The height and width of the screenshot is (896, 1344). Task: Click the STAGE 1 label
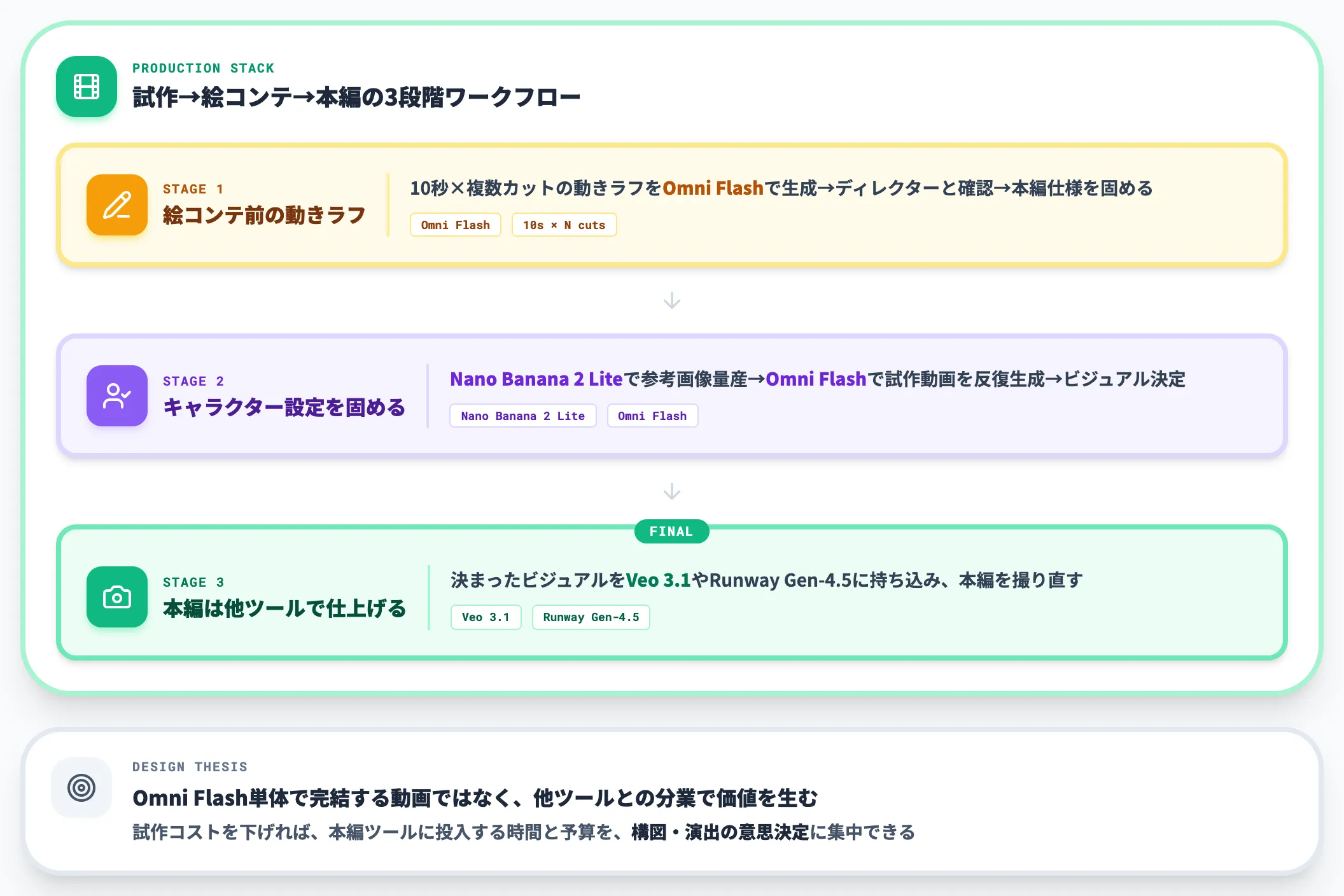pos(193,189)
